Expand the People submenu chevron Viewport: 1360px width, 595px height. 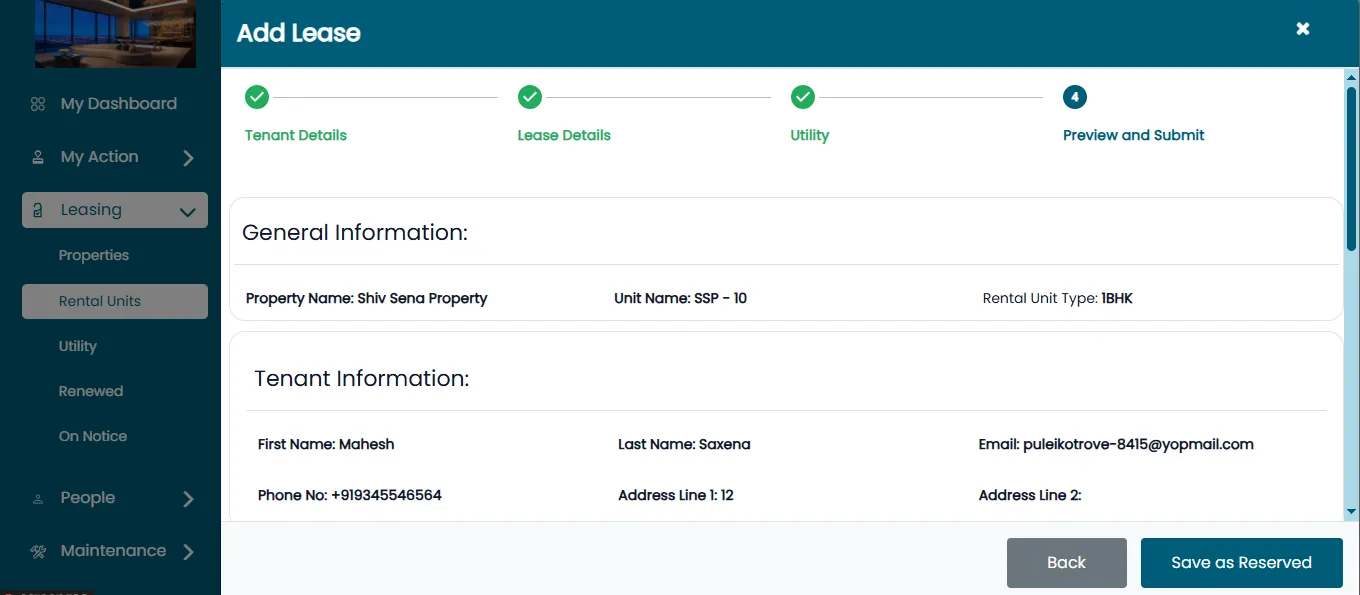click(x=188, y=499)
